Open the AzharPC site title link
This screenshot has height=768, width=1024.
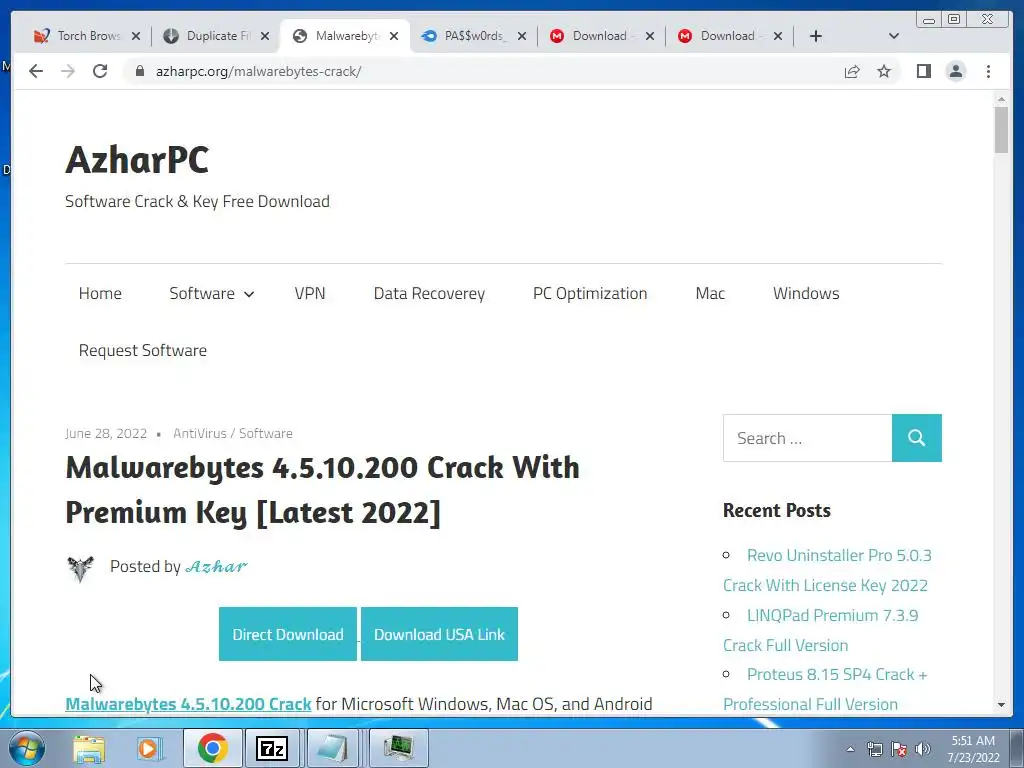137,159
